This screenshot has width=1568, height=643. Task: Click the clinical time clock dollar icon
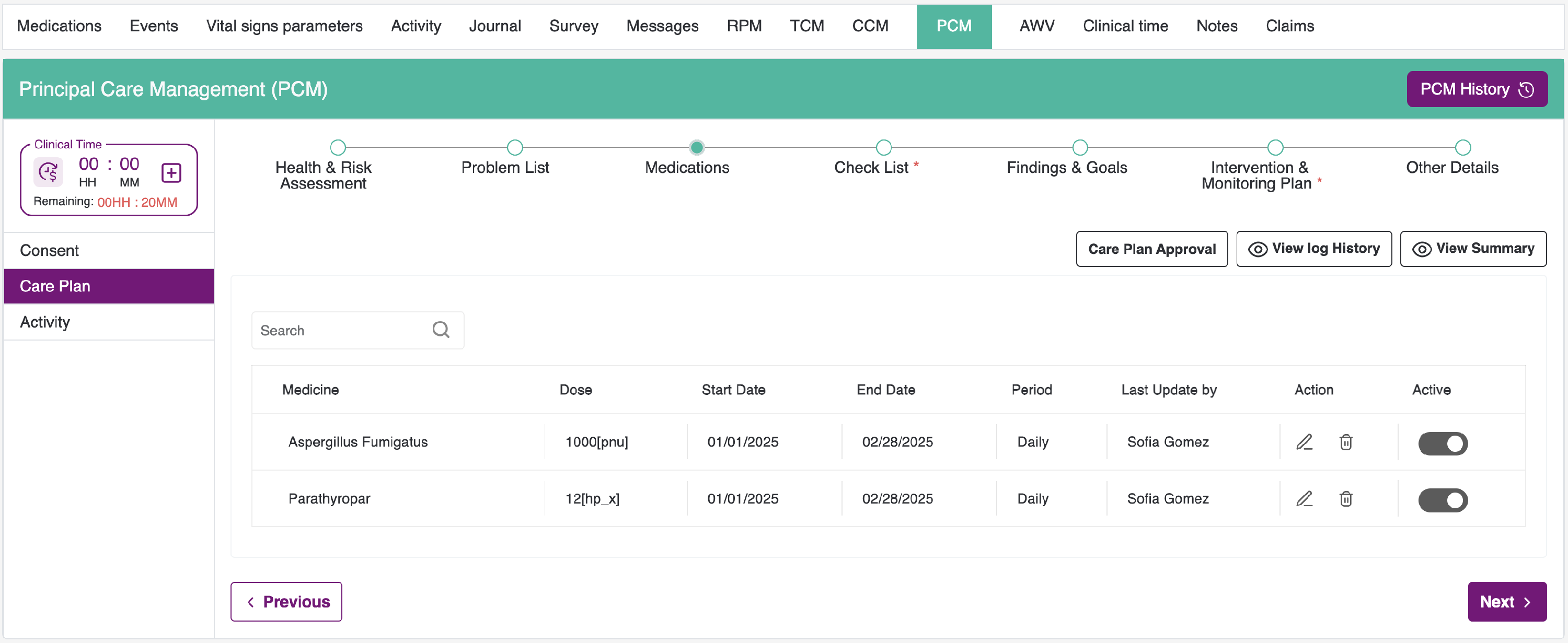click(49, 173)
